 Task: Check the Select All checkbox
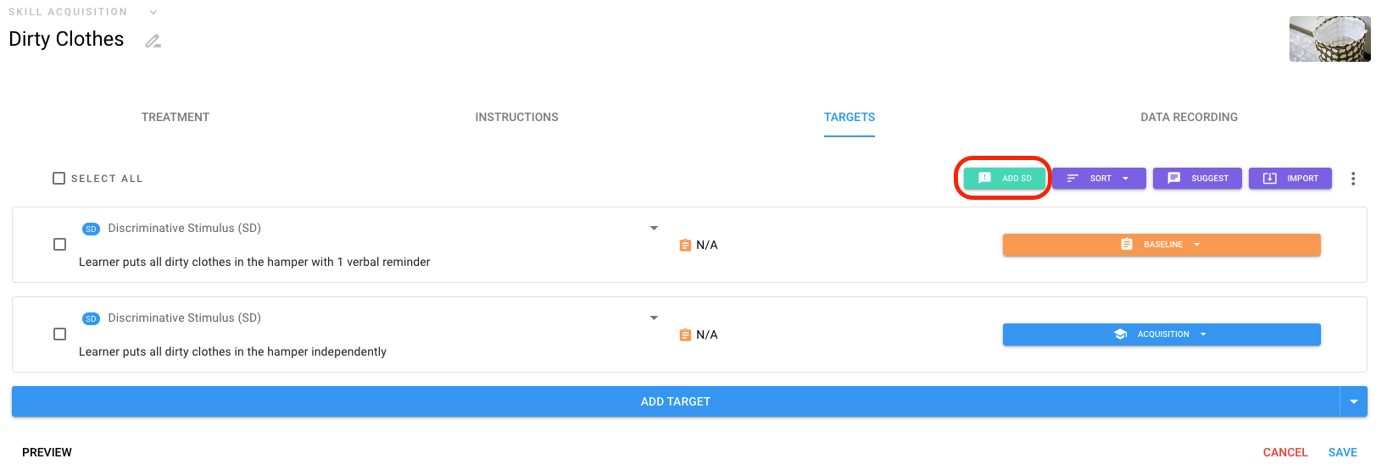pos(59,179)
